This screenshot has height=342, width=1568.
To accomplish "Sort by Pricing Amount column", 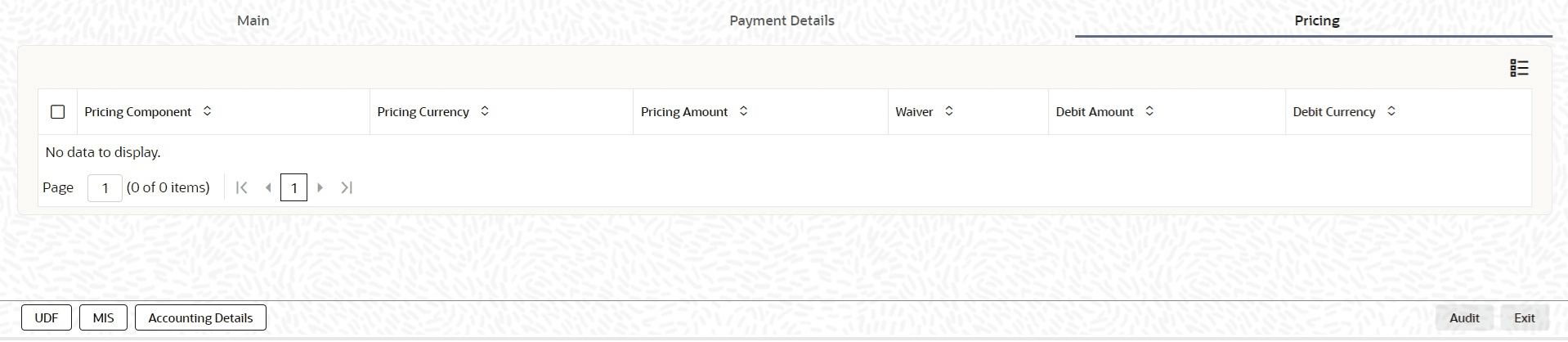I will (743, 111).
